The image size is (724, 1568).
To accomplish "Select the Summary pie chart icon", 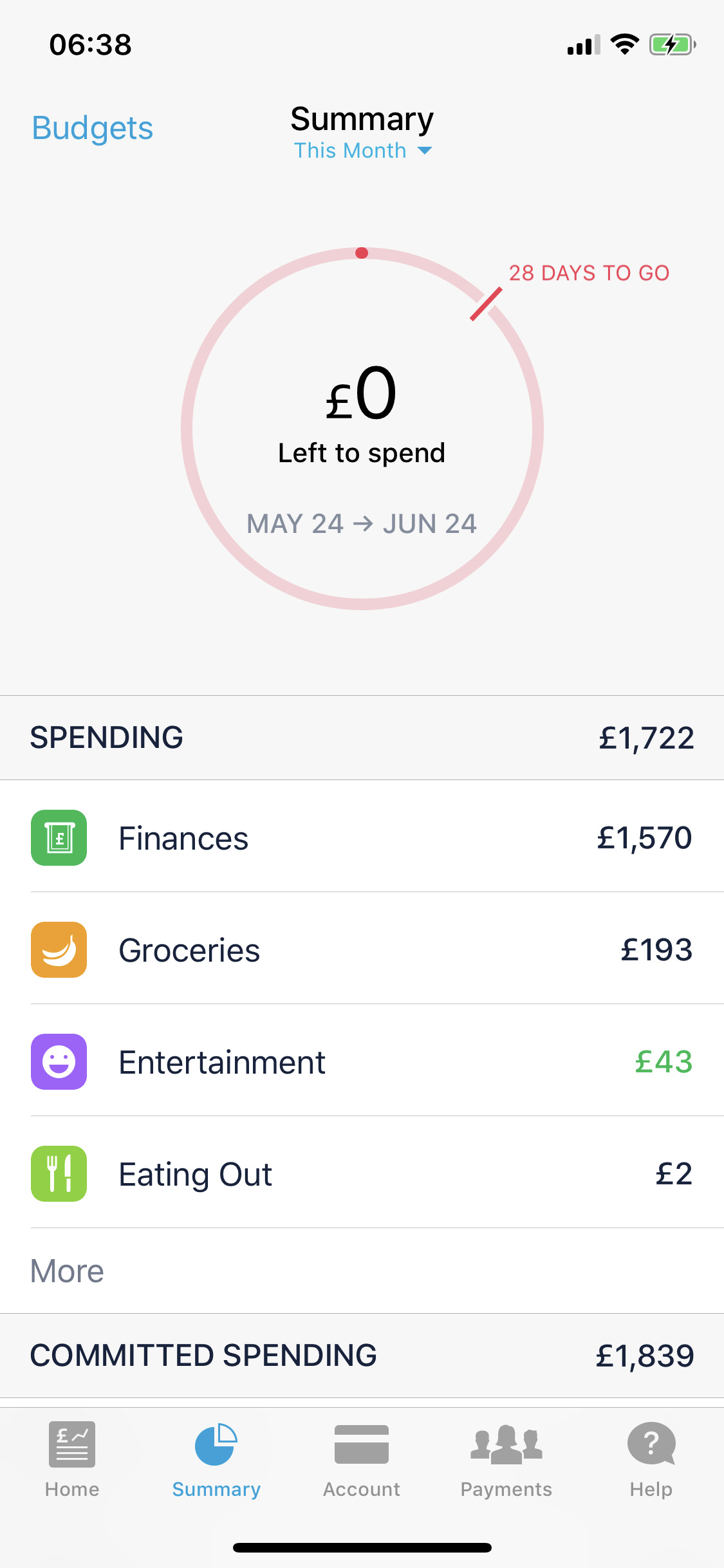I will coord(216,1444).
